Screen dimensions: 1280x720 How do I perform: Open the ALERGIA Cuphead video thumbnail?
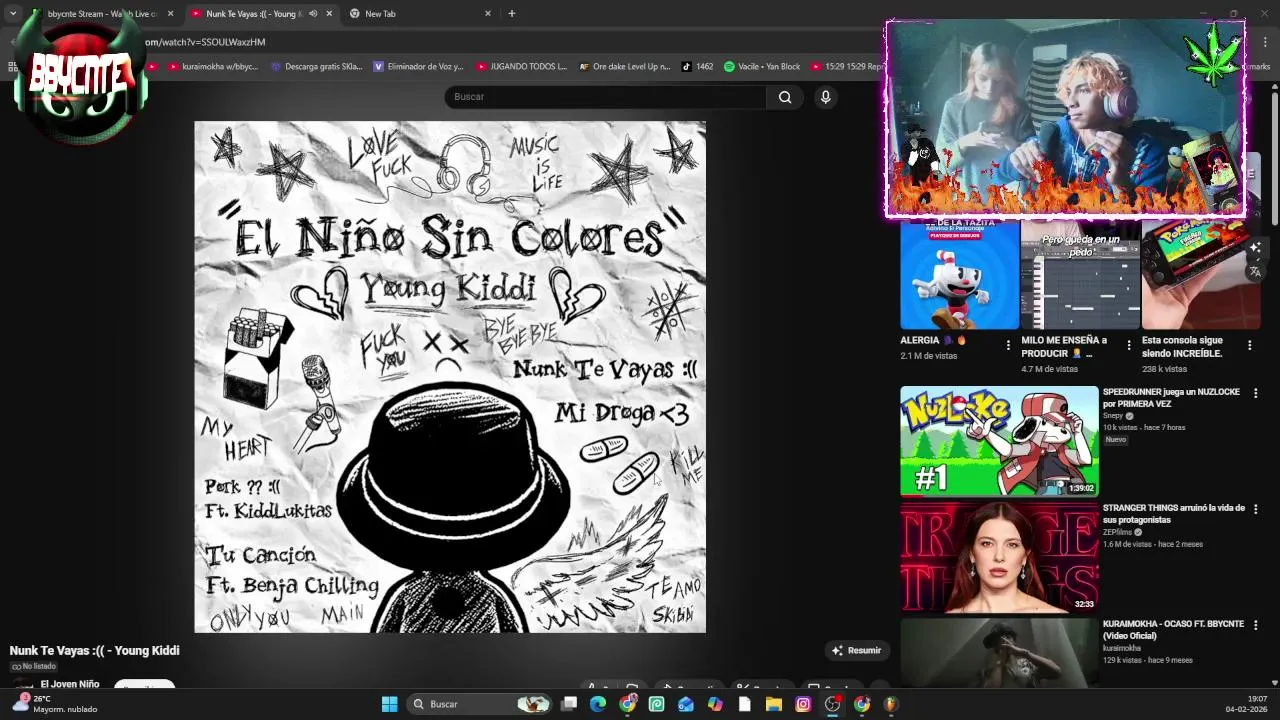tap(959, 274)
